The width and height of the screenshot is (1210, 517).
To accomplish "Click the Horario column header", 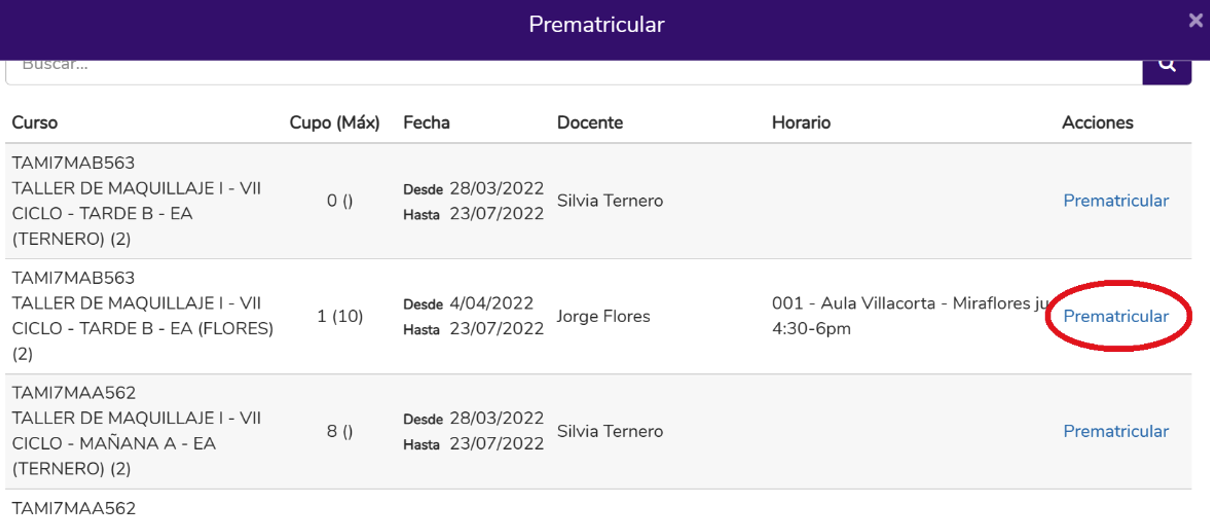I will click(x=801, y=123).
